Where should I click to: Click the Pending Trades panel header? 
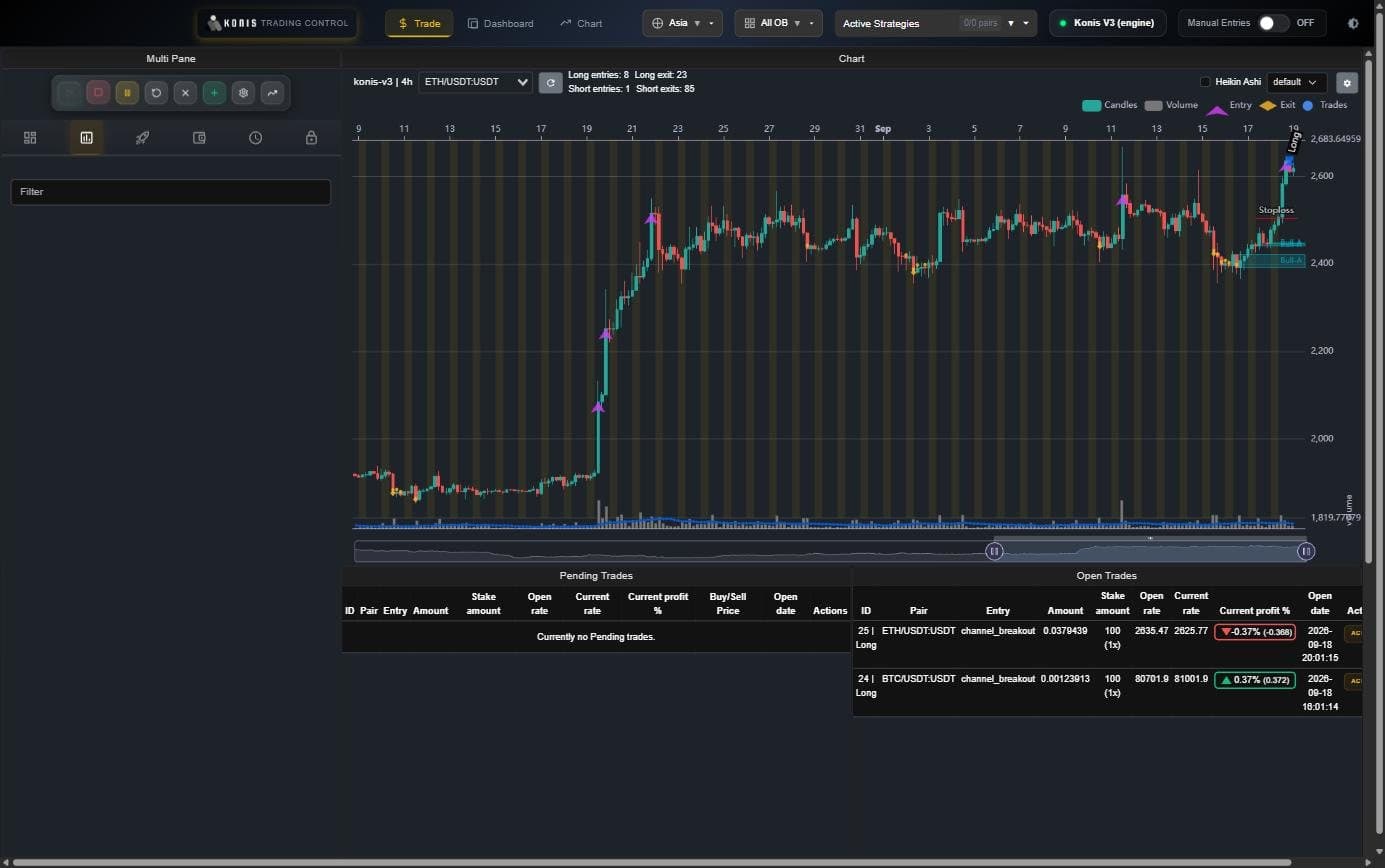click(596, 575)
